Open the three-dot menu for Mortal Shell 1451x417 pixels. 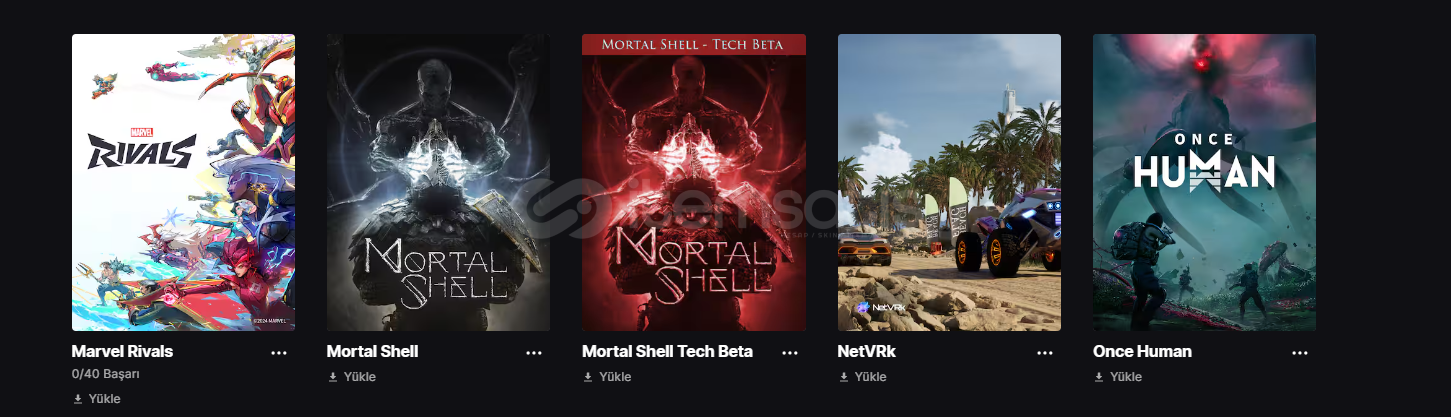[x=534, y=353]
